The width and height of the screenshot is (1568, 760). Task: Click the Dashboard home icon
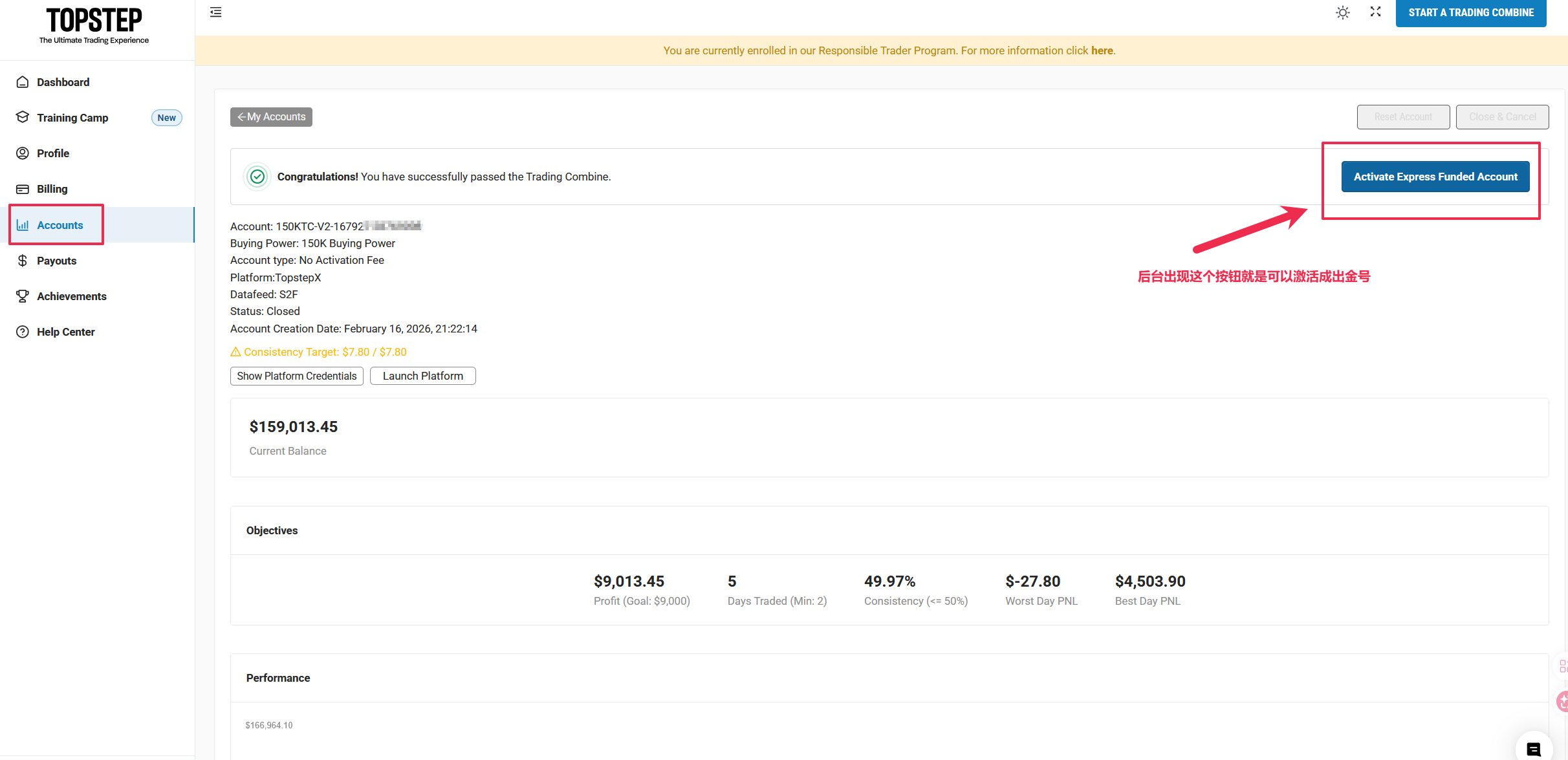(x=23, y=82)
